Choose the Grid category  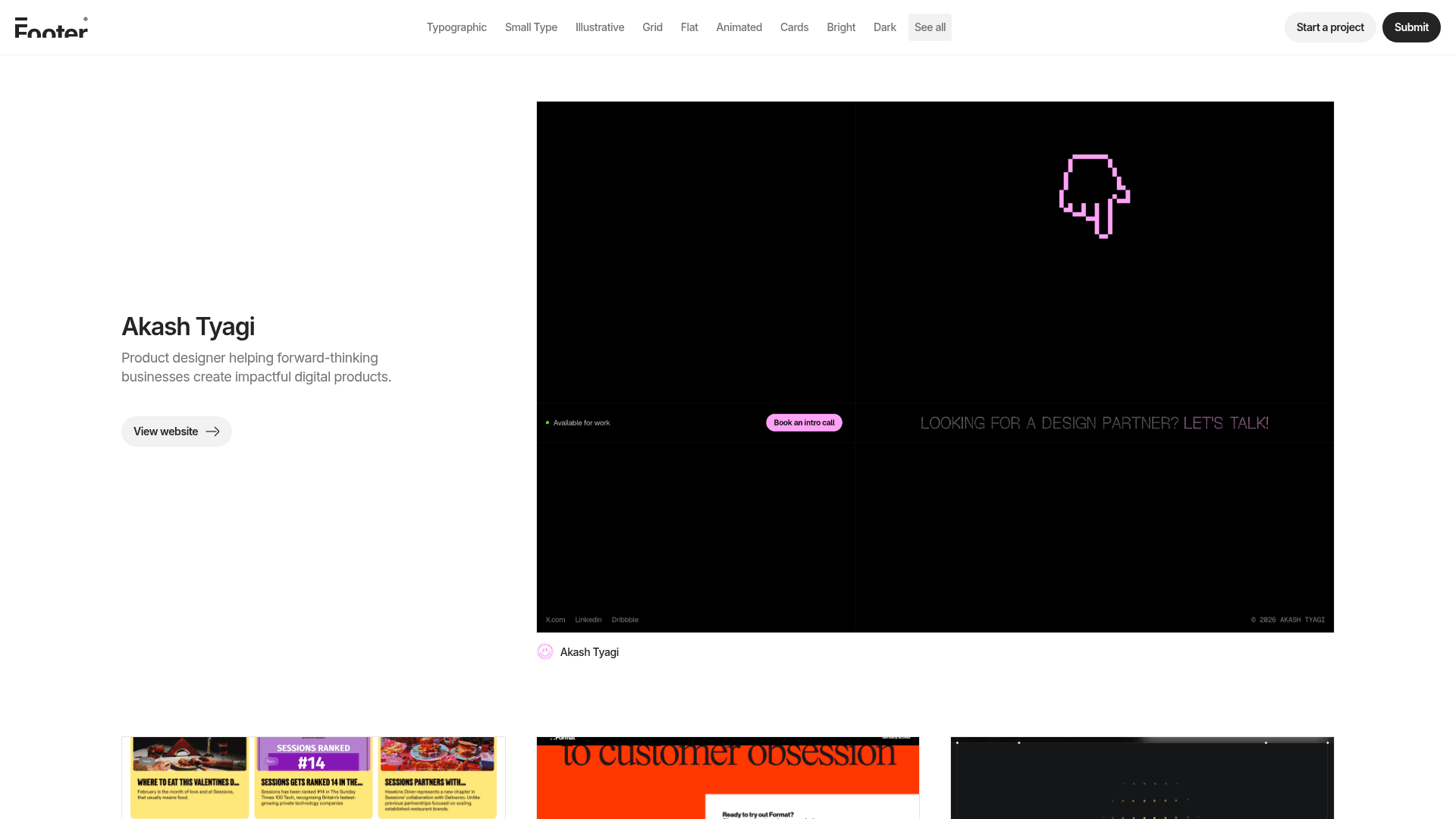[x=652, y=27]
